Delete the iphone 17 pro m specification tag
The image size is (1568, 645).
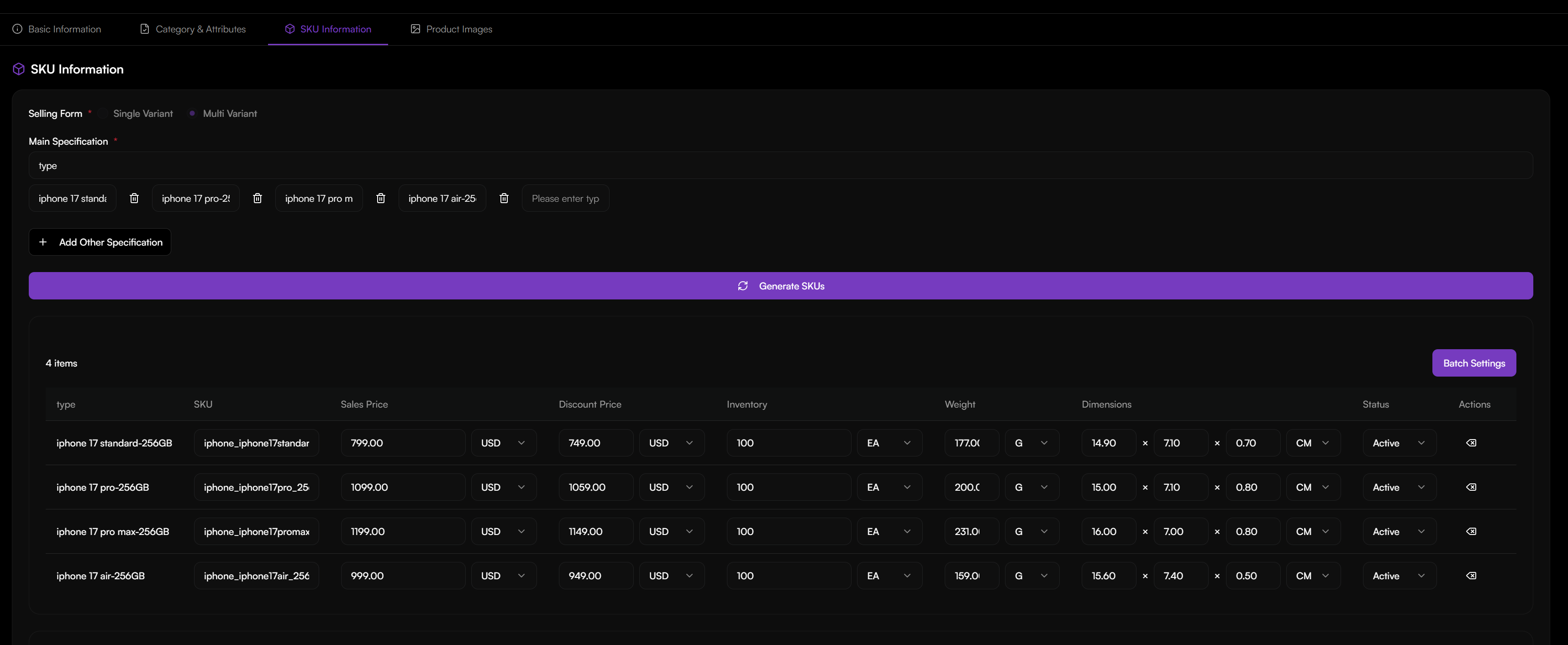(381, 198)
